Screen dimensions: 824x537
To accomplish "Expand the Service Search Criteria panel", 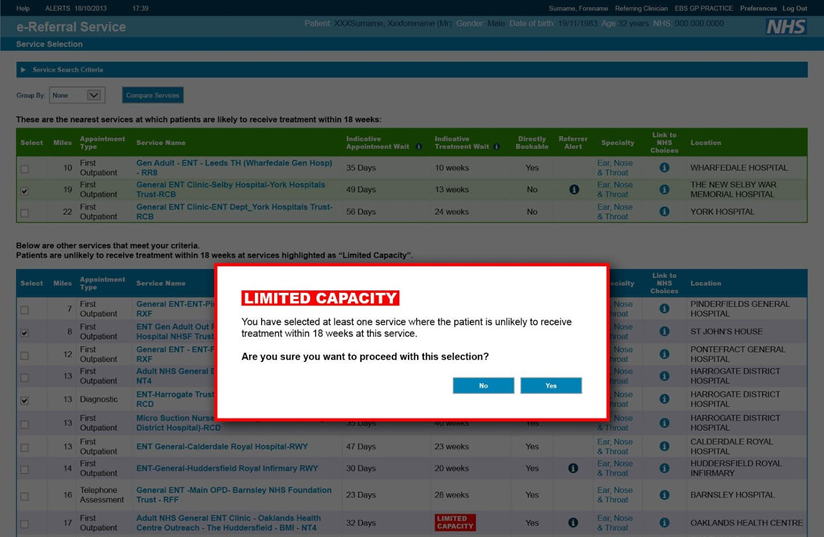I will [411, 69].
